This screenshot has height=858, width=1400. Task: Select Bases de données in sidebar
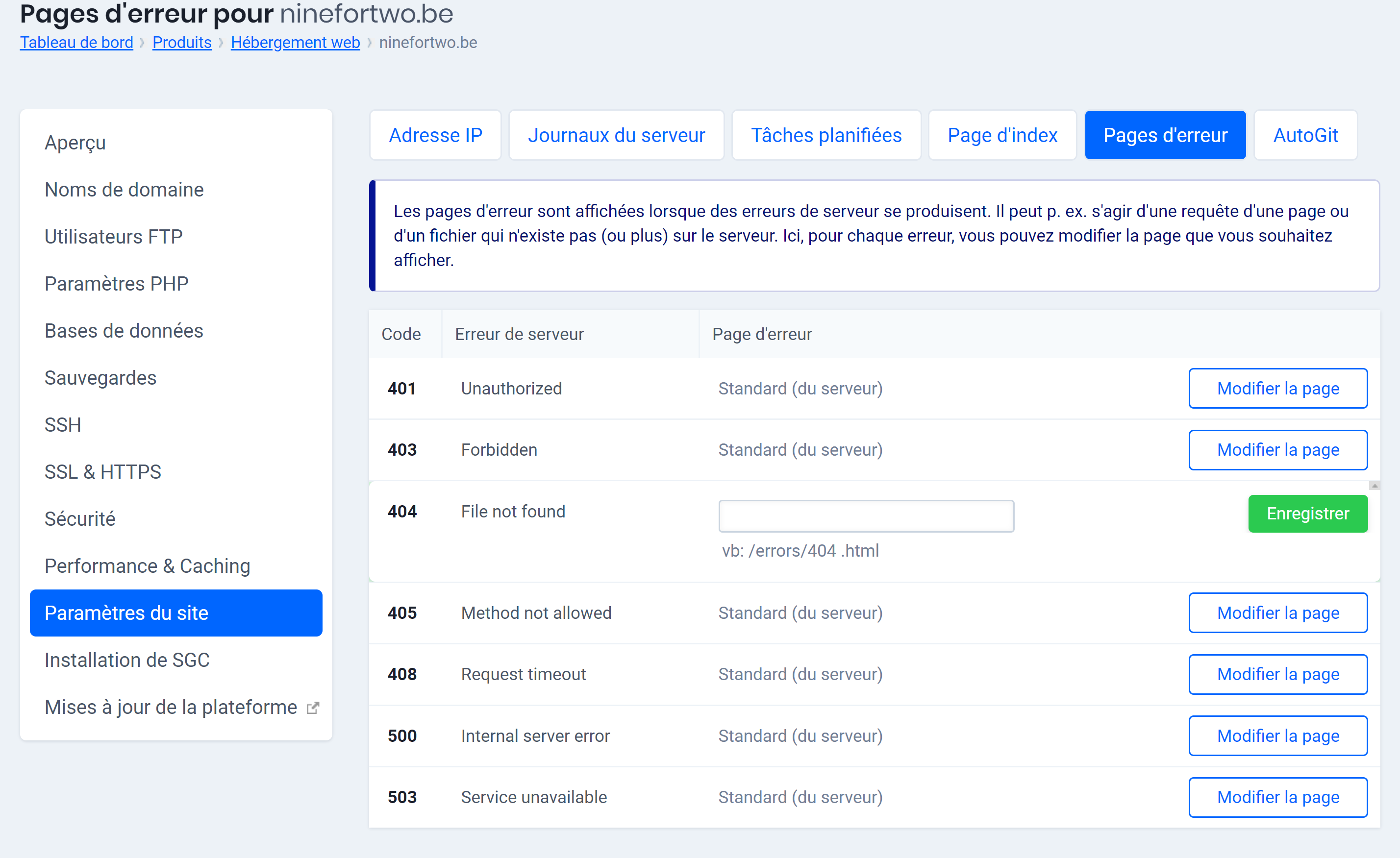[124, 330]
